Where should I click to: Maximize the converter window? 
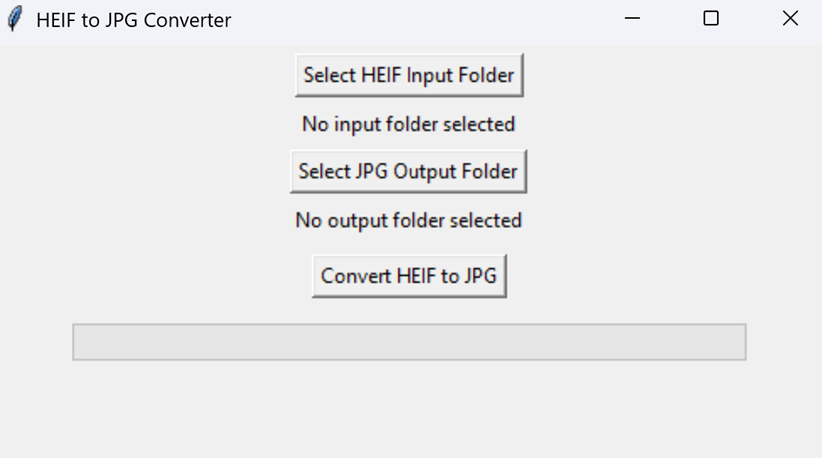(x=711, y=19)
